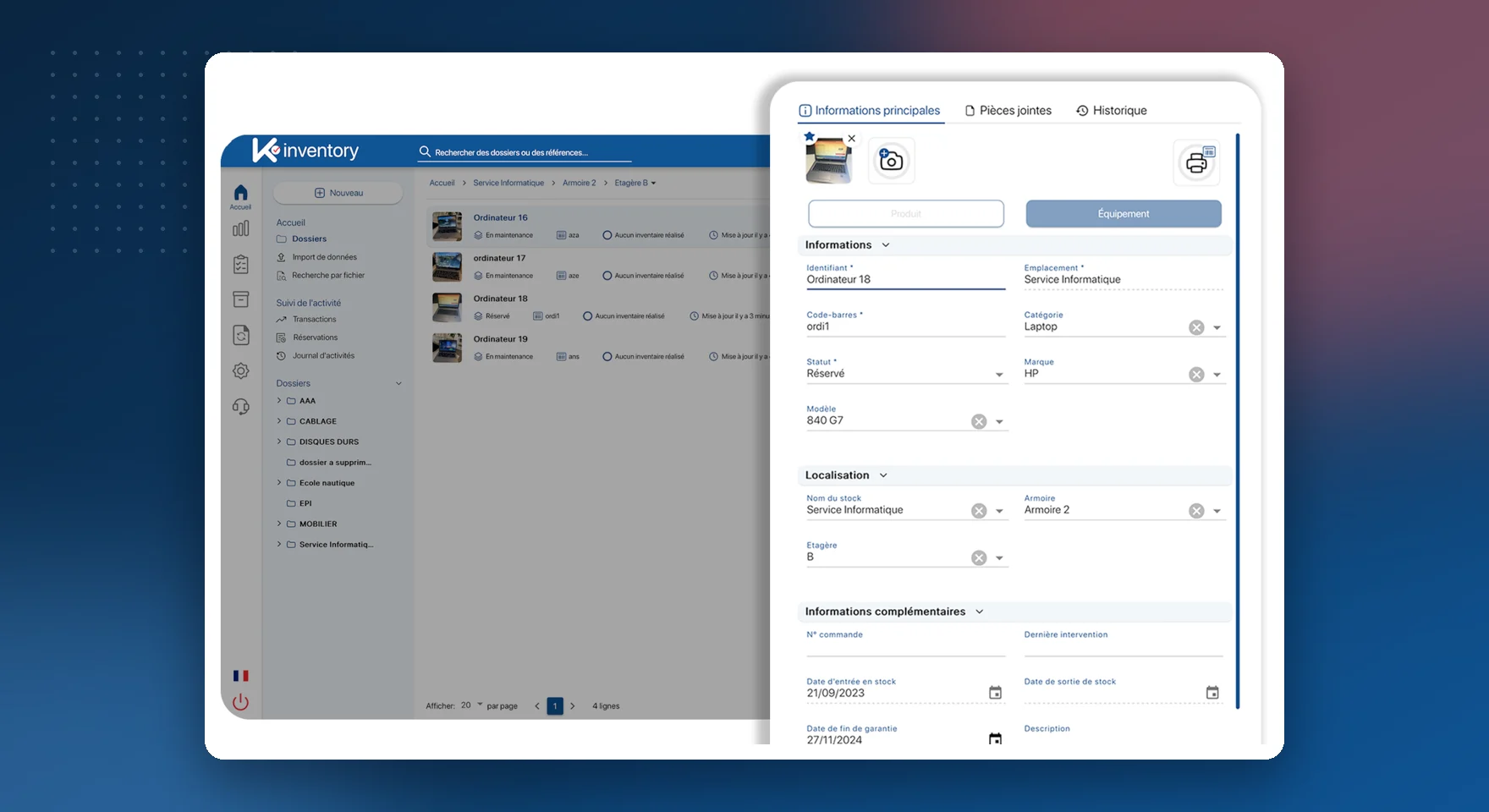Clear the Modèle 840 G7 value

point(979,421)
